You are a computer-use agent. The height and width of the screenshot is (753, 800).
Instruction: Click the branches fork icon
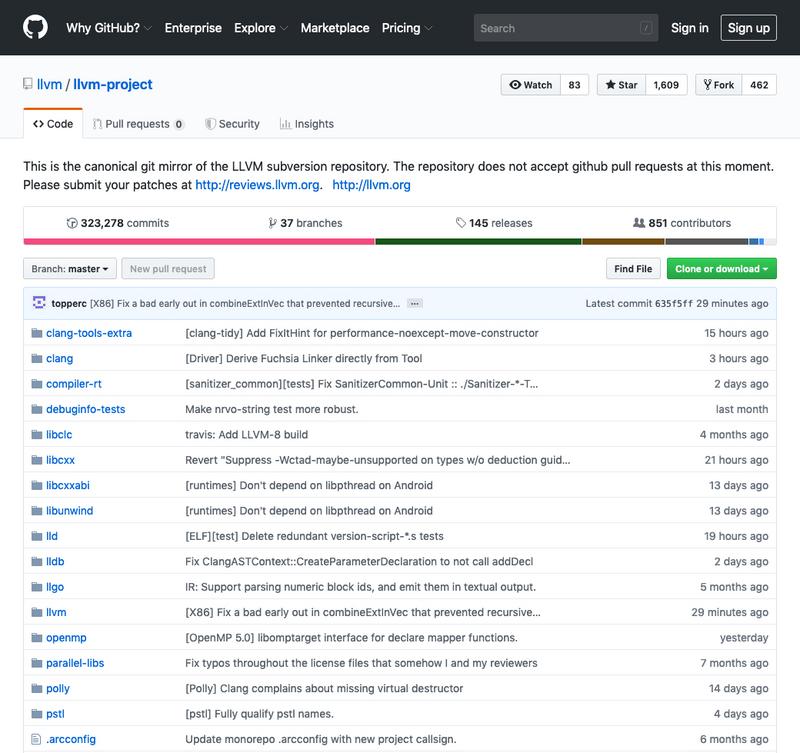(x=272, y=223)
